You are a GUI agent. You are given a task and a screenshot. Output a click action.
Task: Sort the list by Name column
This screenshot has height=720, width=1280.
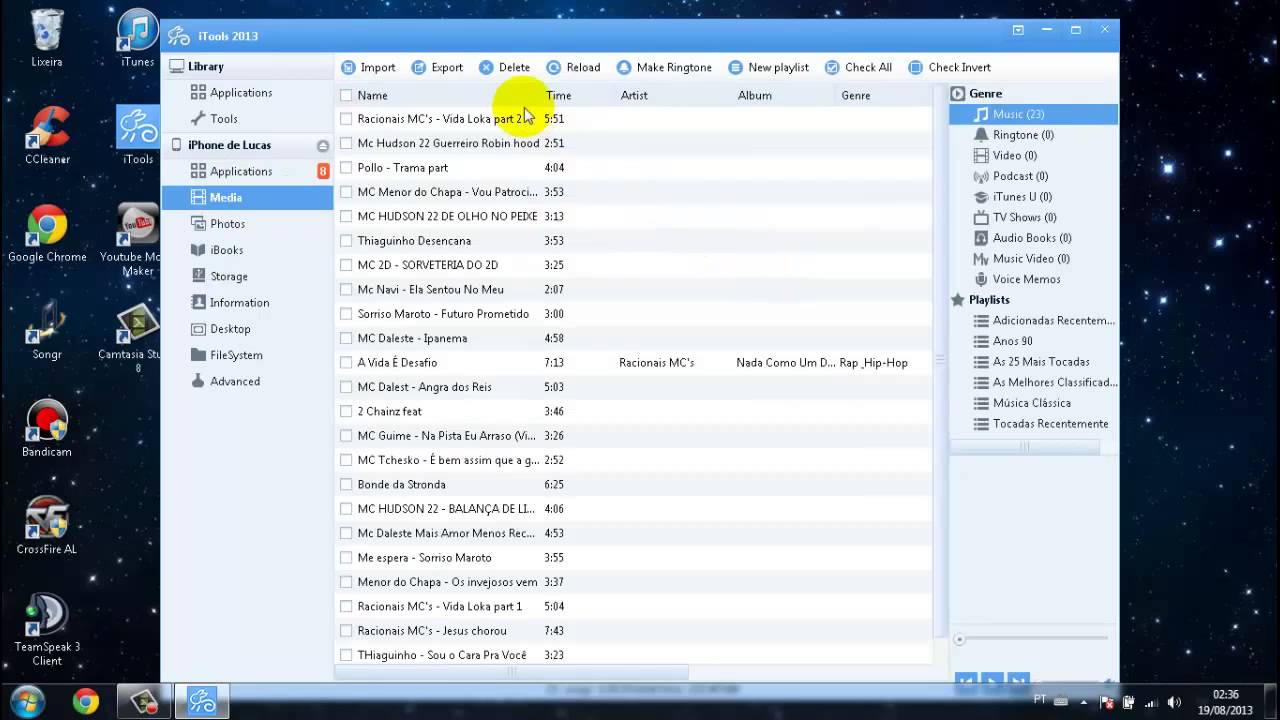[x=372, y=95]
